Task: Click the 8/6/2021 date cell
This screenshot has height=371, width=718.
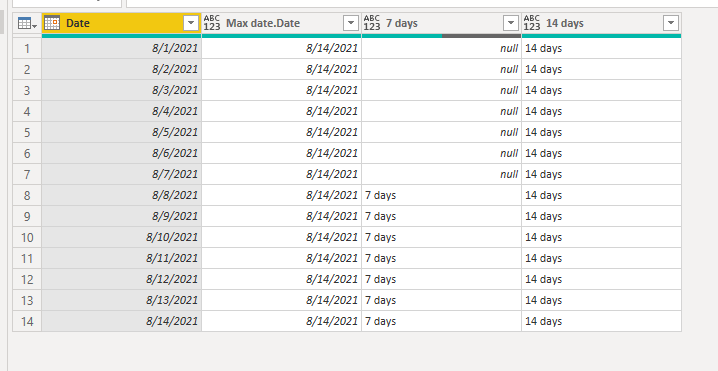Action: [121, 153]
